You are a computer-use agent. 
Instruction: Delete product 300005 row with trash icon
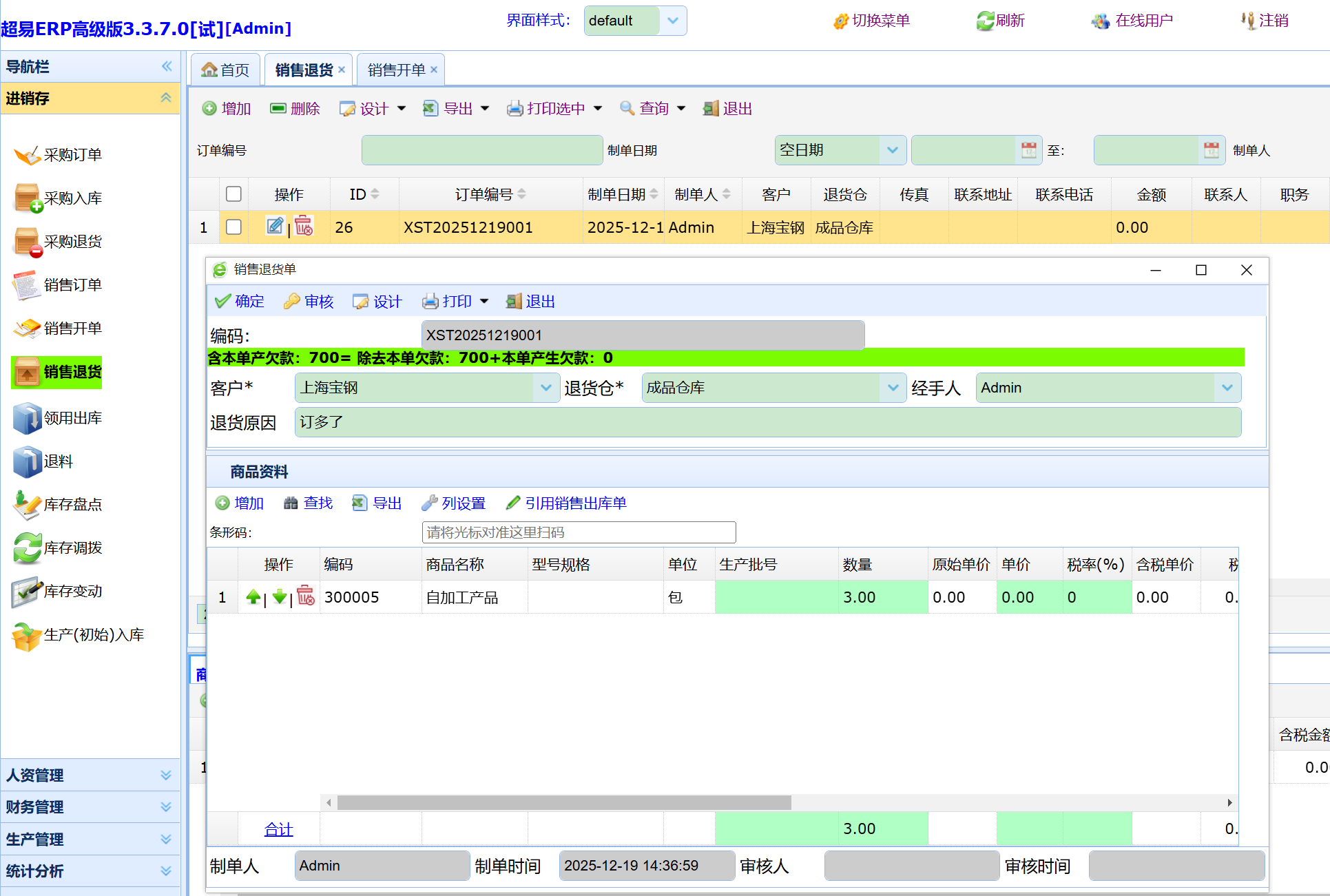pyautogui.click(x=306, y=596)
